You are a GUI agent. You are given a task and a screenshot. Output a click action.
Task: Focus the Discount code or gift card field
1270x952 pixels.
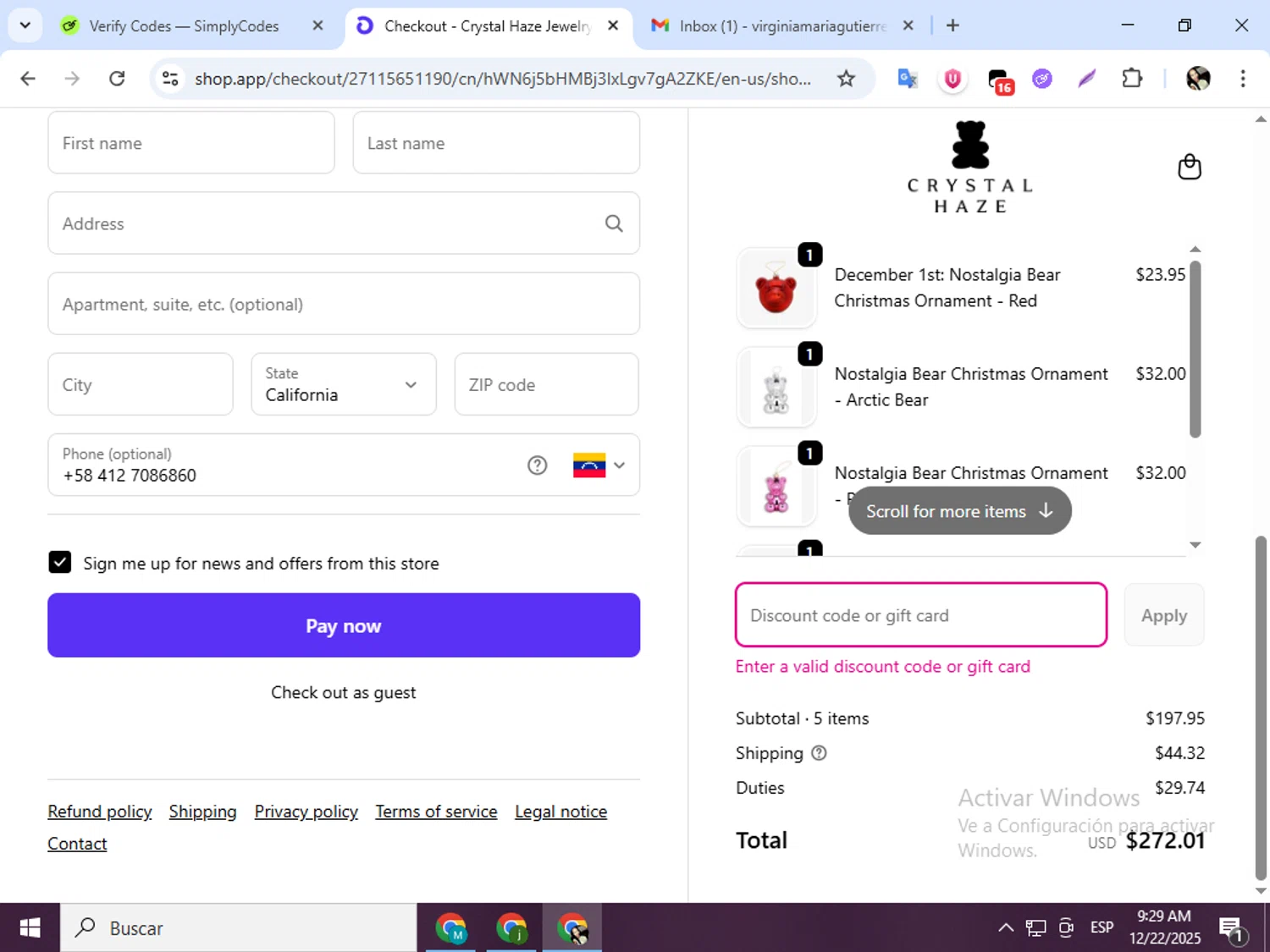click(921, 615)
